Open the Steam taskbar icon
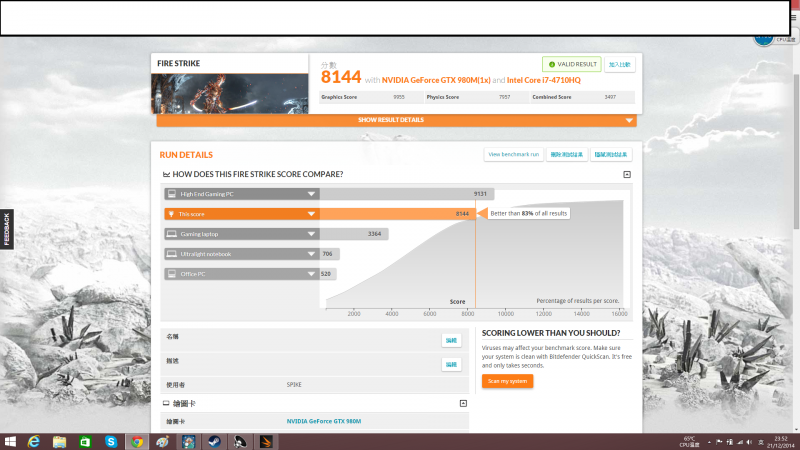 pyautogui.click(x=214, y=442)
